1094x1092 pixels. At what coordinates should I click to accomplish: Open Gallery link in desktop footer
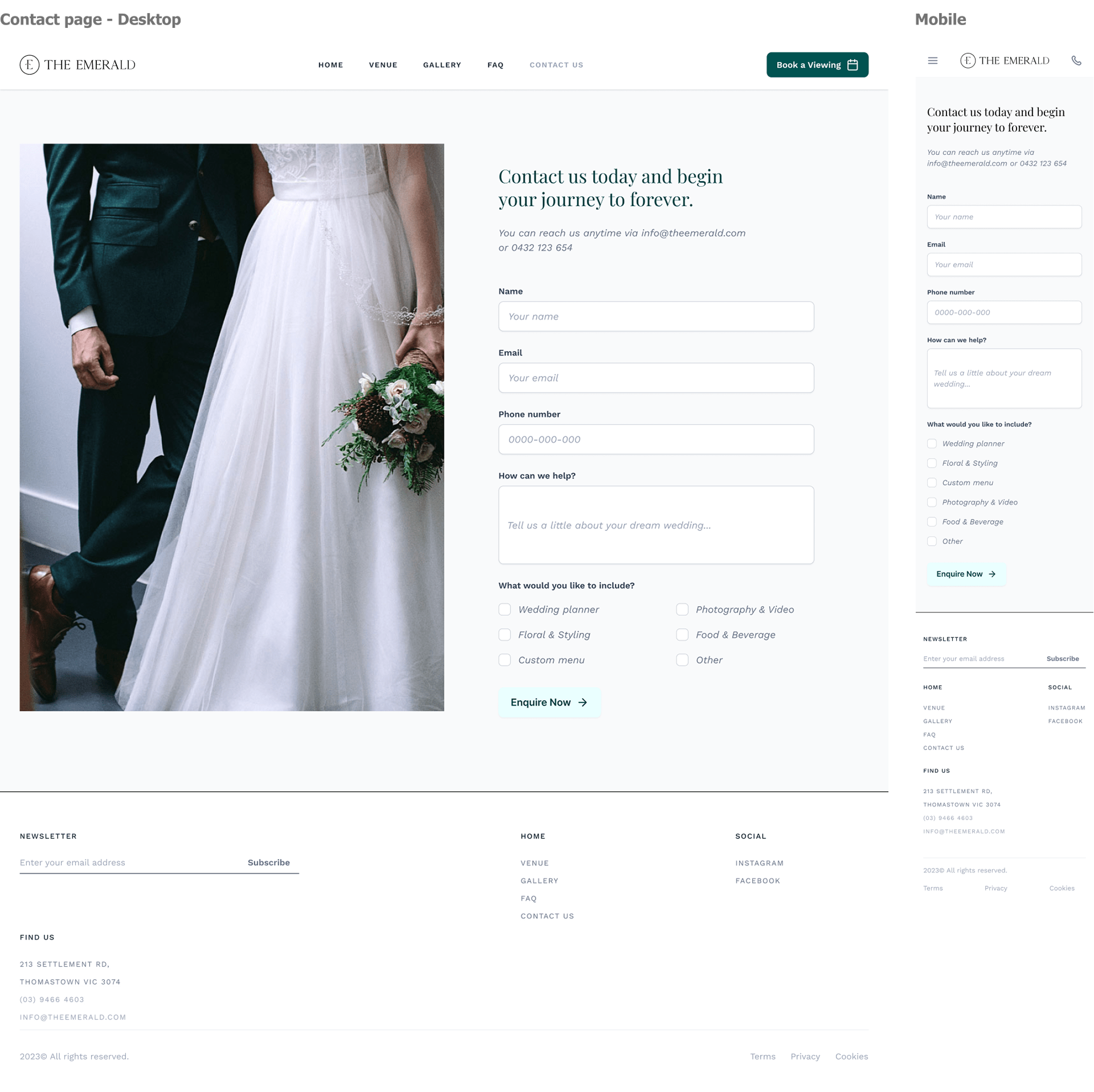point(539,881)
